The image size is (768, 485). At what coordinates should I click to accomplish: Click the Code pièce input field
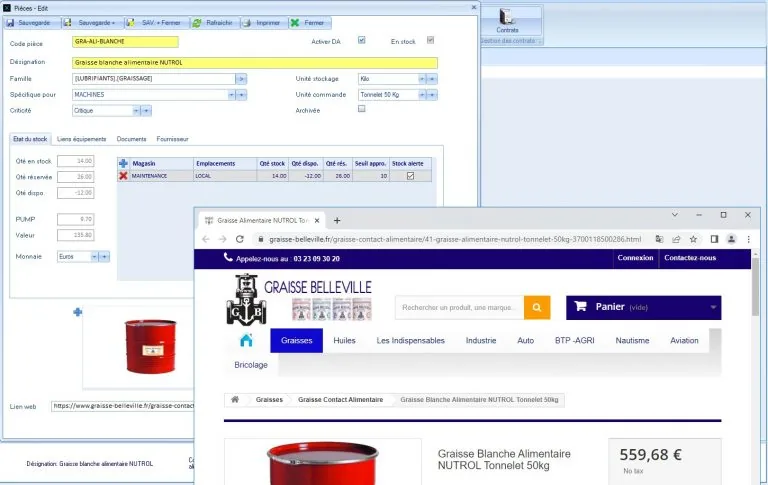(x=125, y=42)
